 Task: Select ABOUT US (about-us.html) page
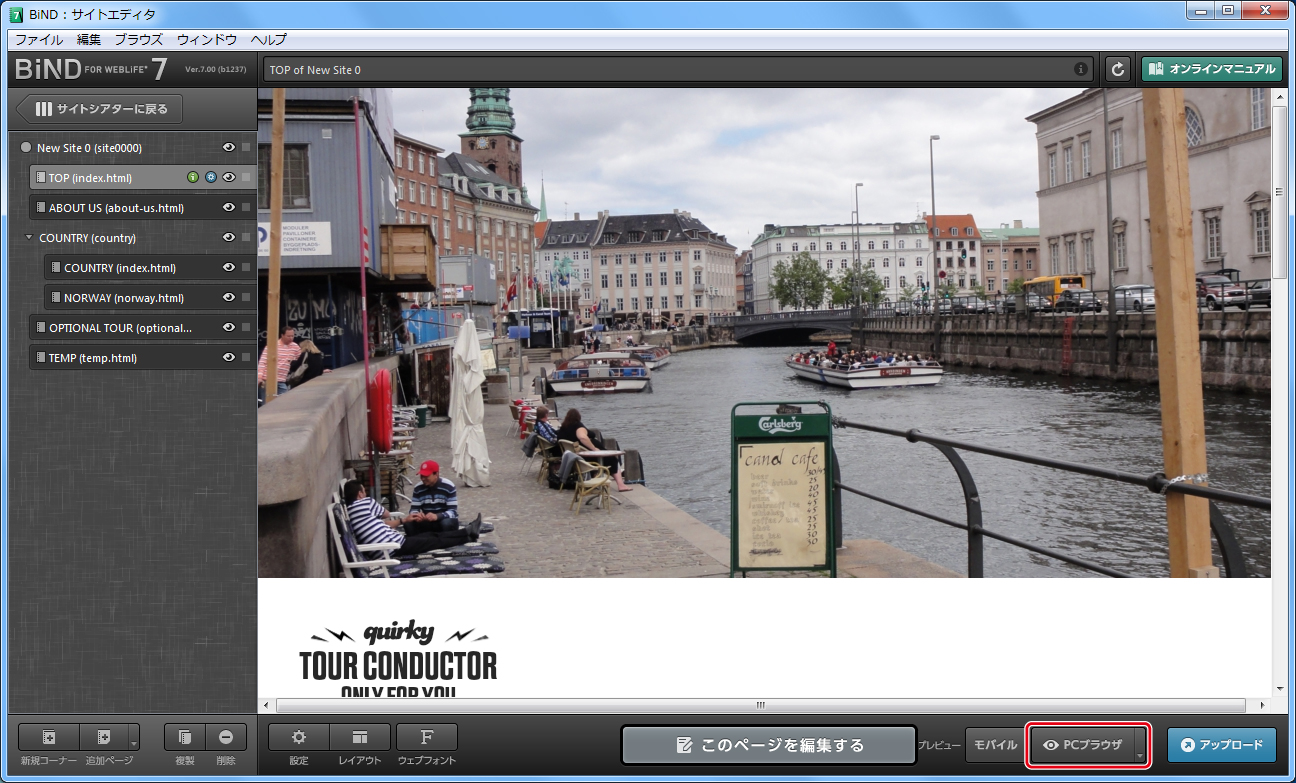(142, 208)
